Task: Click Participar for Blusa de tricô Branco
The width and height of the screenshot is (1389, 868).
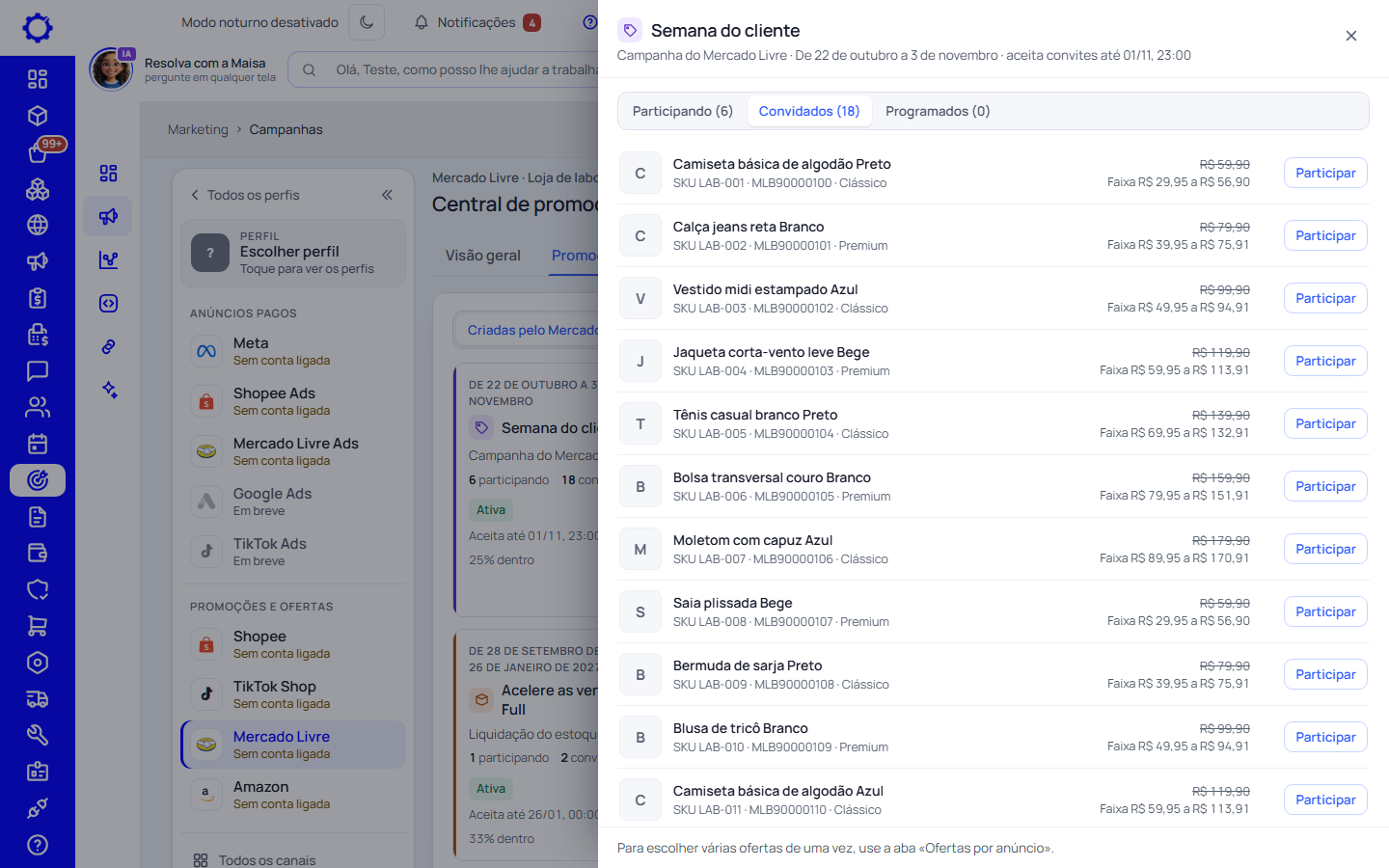Action: click(x=1325, y=737)
